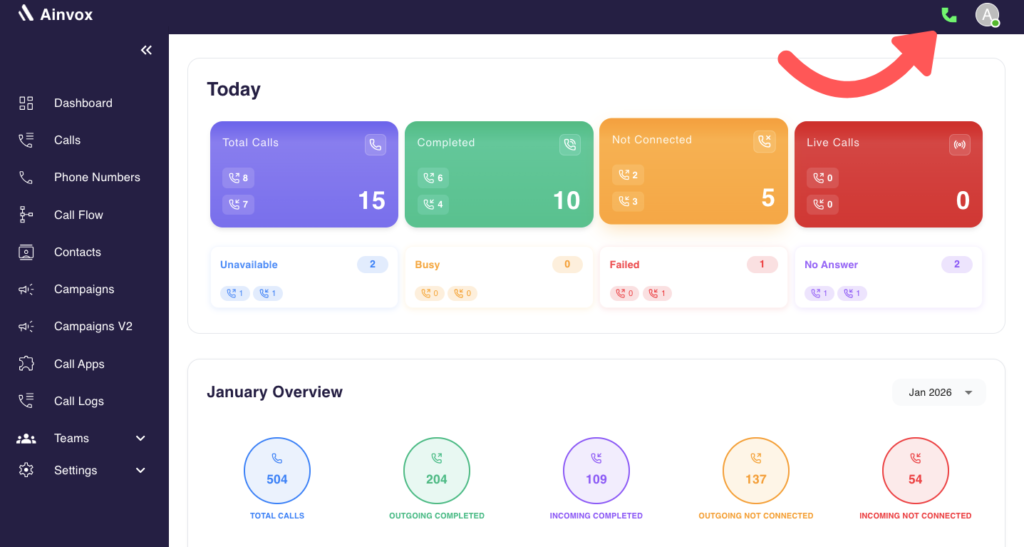The height and width of the screenshot is (547, 1024).
Task: Click the No Answer status card
Action: click(887, 278)
